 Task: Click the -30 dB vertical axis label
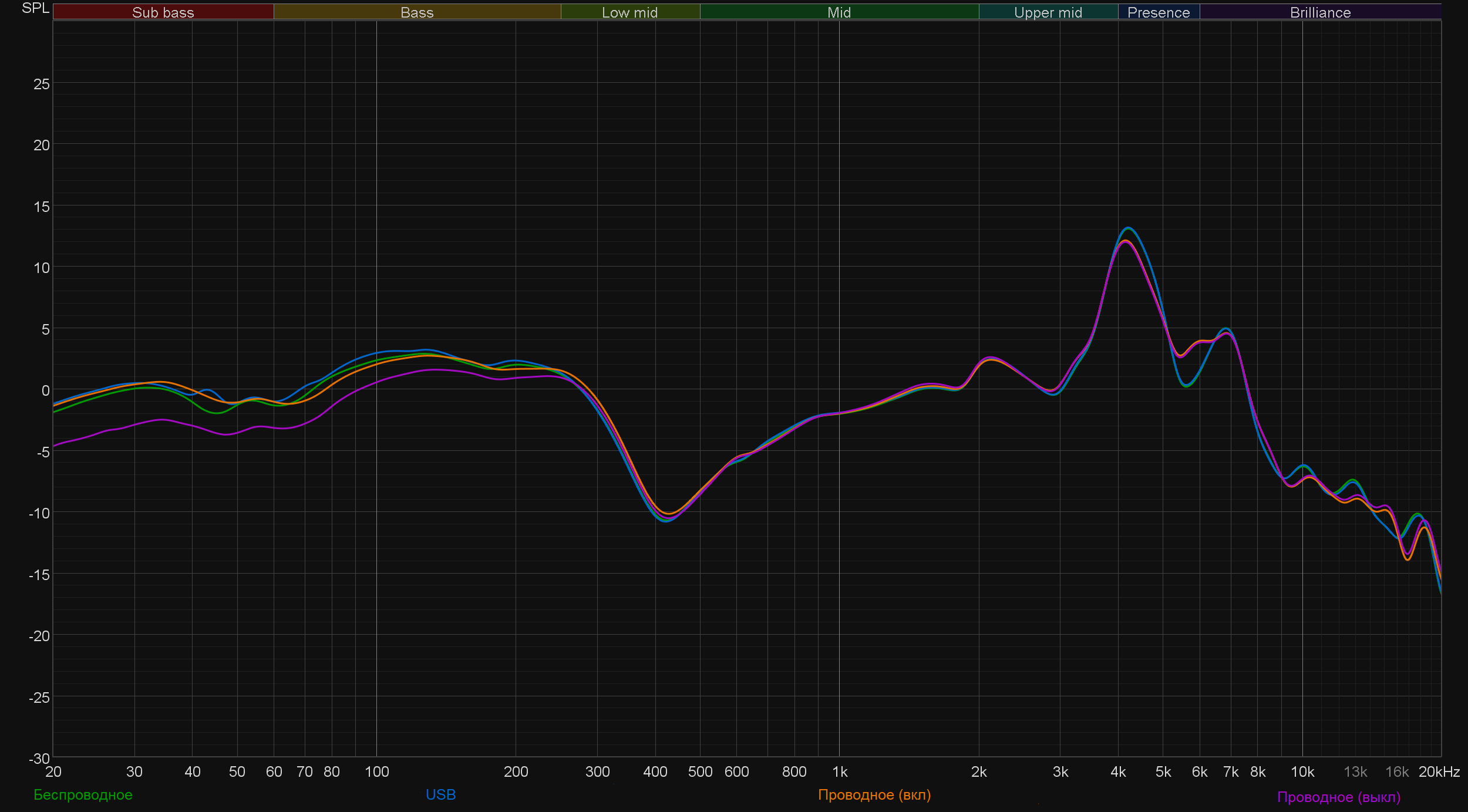point(39,758)
